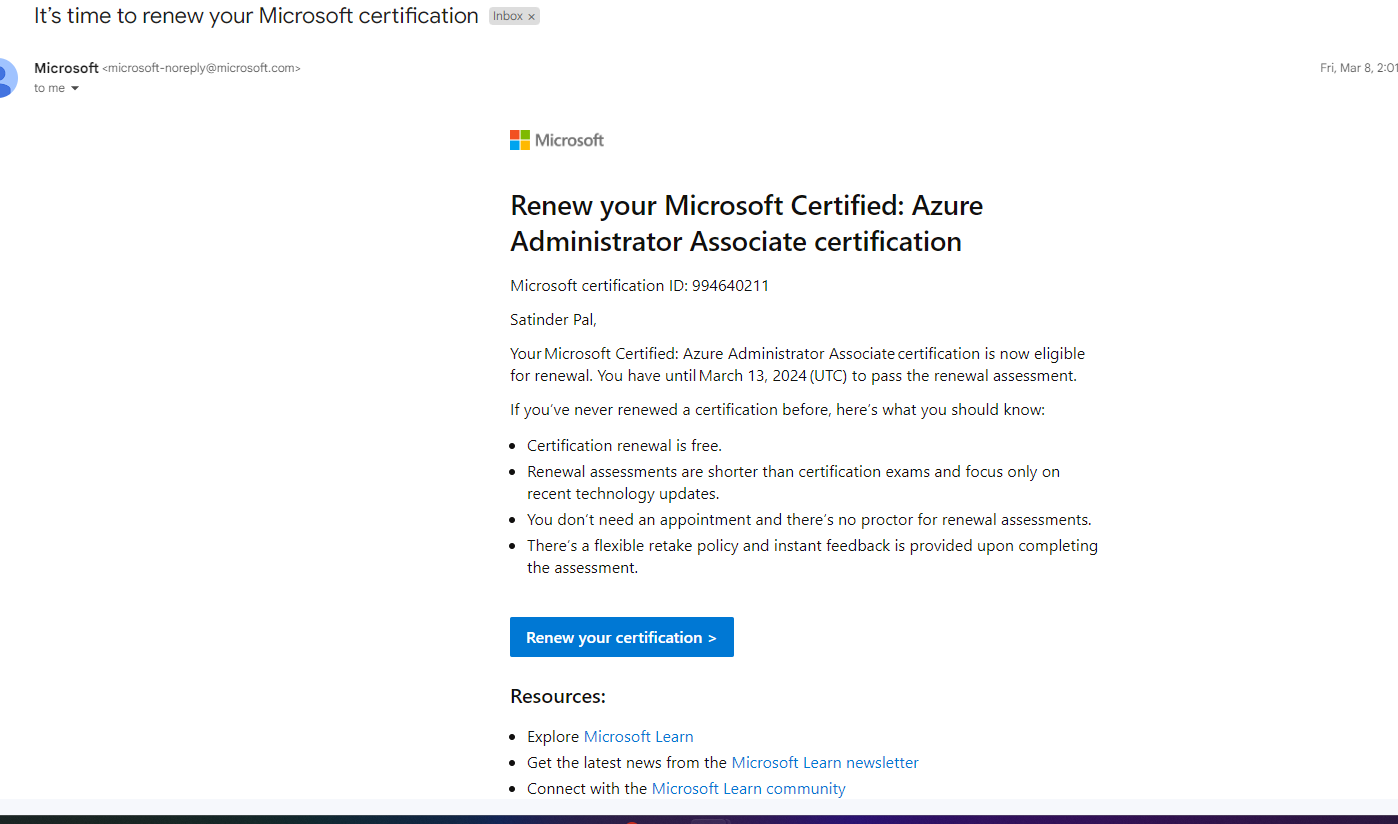Viewport: 1398px width, 824px height.
Task: Click the bullet 'Certification renewal is free.'
Action: [624, 446]
